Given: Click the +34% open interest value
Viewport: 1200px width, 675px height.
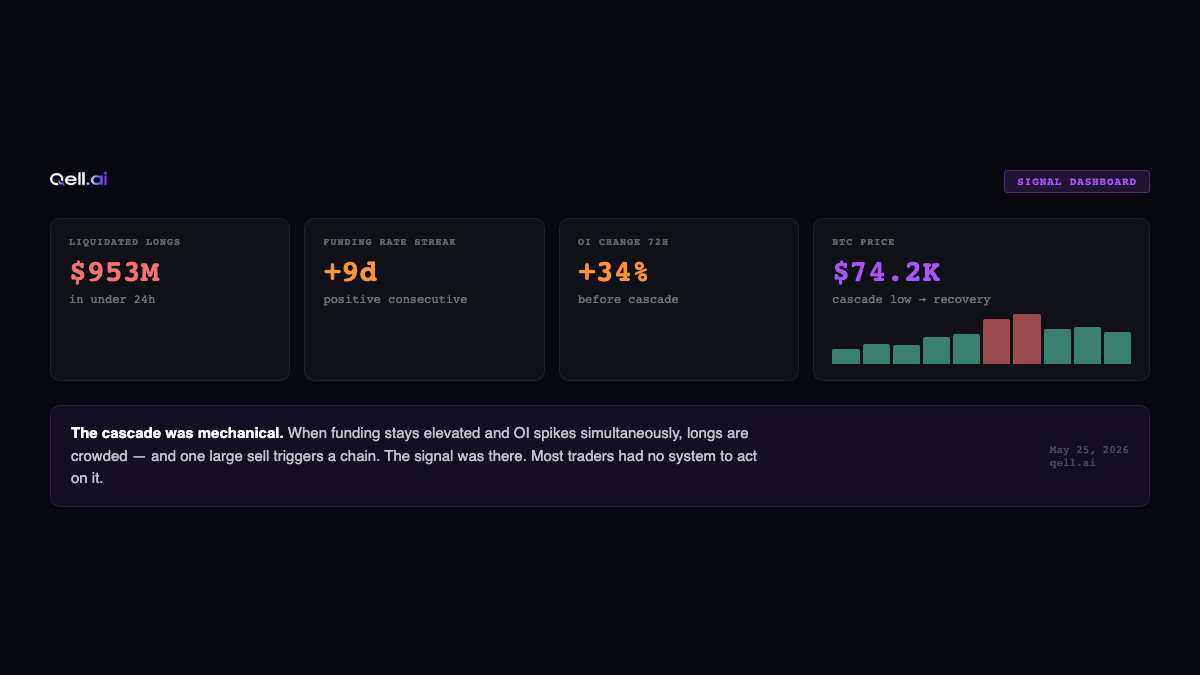Looking at the screenshot, I should coord(613,272).
